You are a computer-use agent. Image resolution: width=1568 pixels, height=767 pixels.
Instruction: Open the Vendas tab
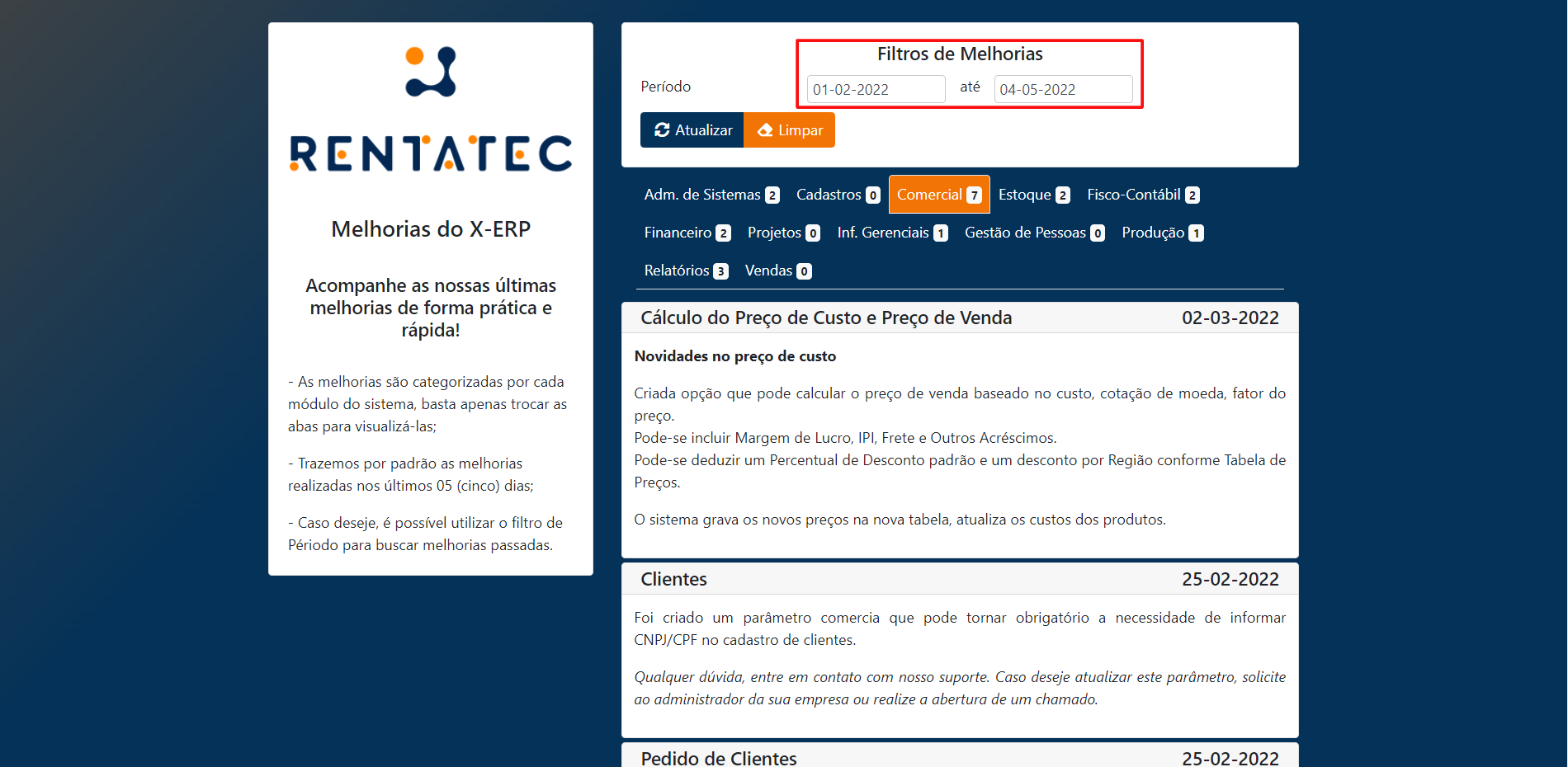pos(777,271)
